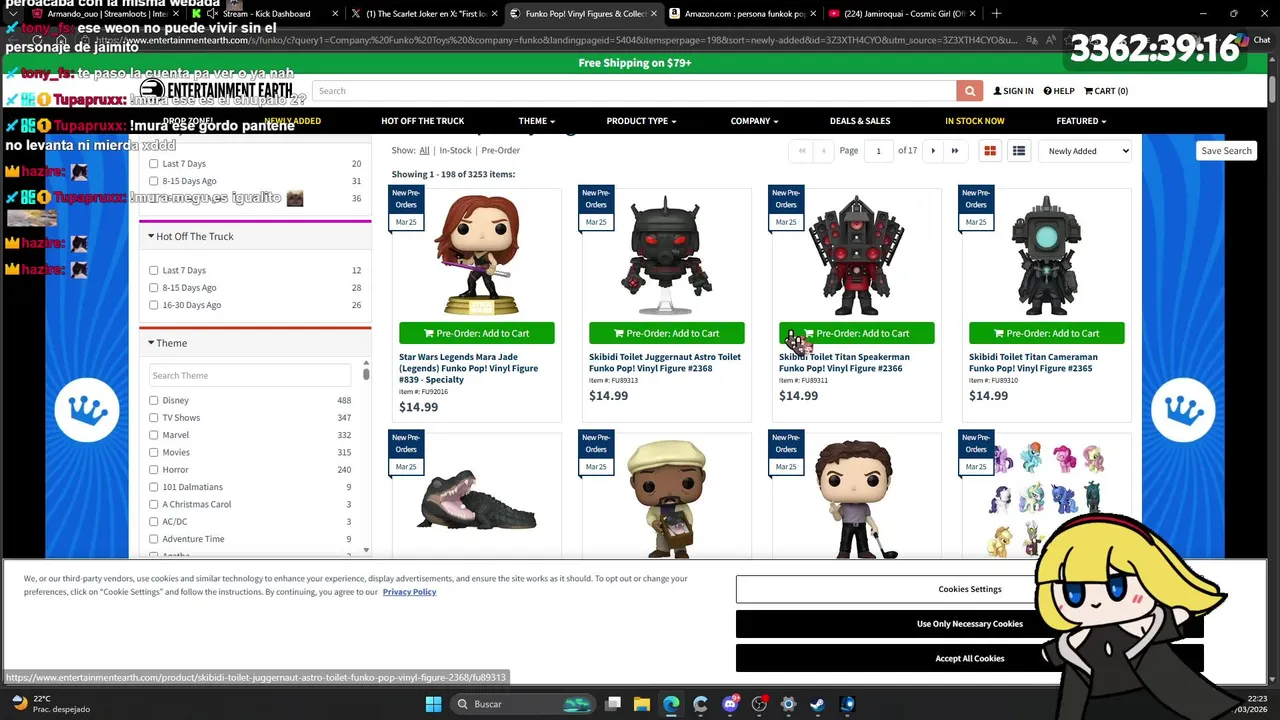Image resolution: width=1280 pixels, height=720 pixels.
Task: Open Windows Start menu
Action: pos(433,704)
